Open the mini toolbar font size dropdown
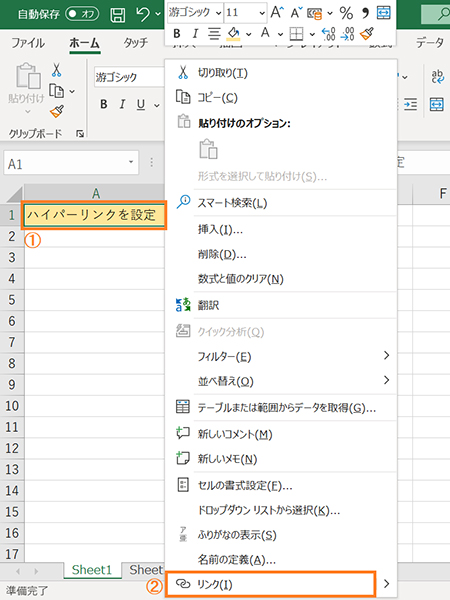This screenshot has width=450, height=600. pyautogui.click(x=262, y=13)
